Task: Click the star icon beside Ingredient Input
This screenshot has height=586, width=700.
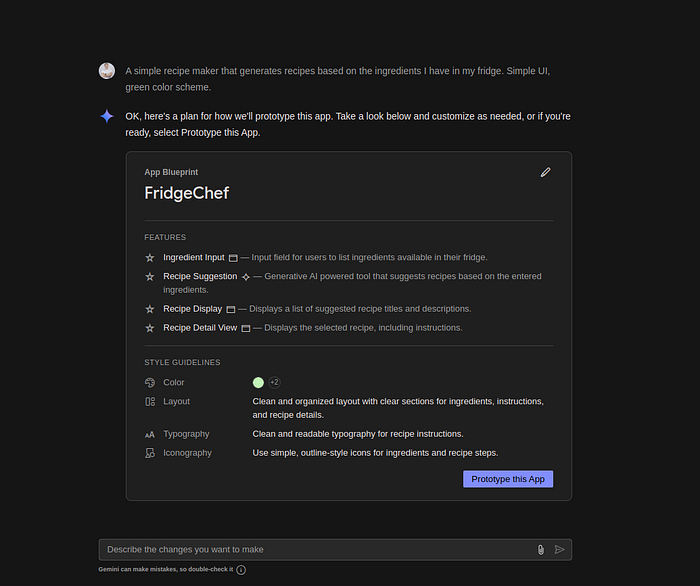Action: [x=150, y=258]
